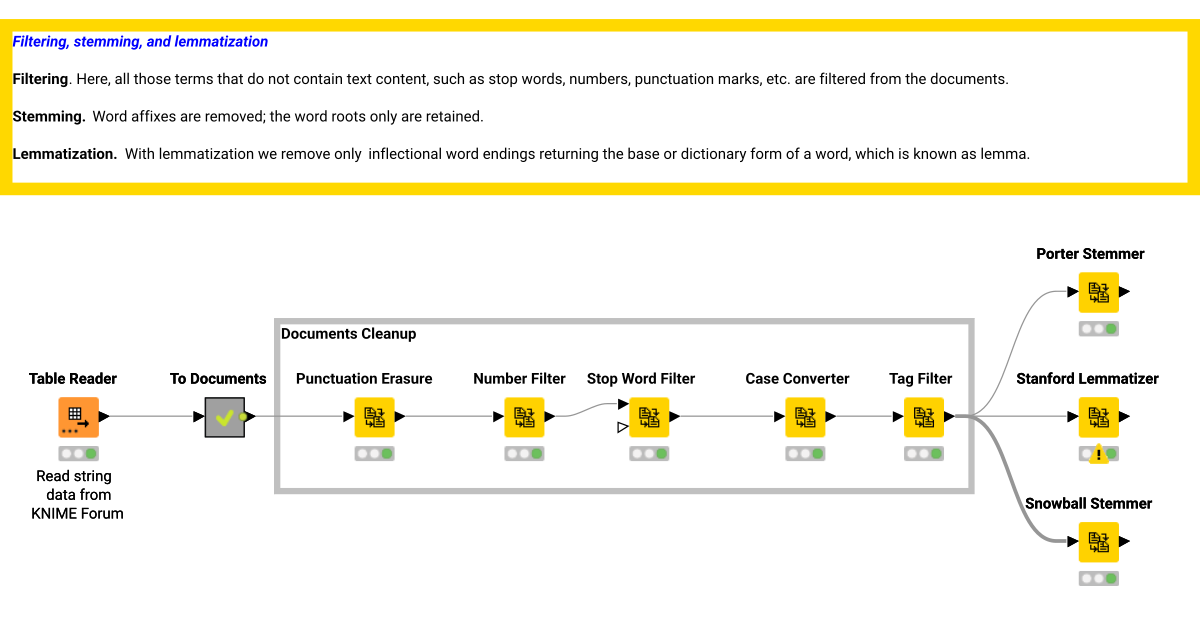Screen dimensions: 1200x630
Task: Select the Number Filter node
Action: pyautogui.click(x=524, y=417)
